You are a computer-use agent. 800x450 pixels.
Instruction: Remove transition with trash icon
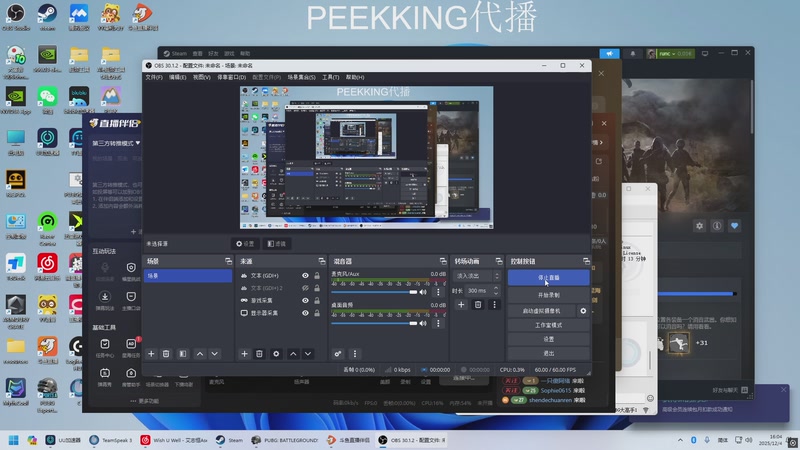[x=478, y=305]
